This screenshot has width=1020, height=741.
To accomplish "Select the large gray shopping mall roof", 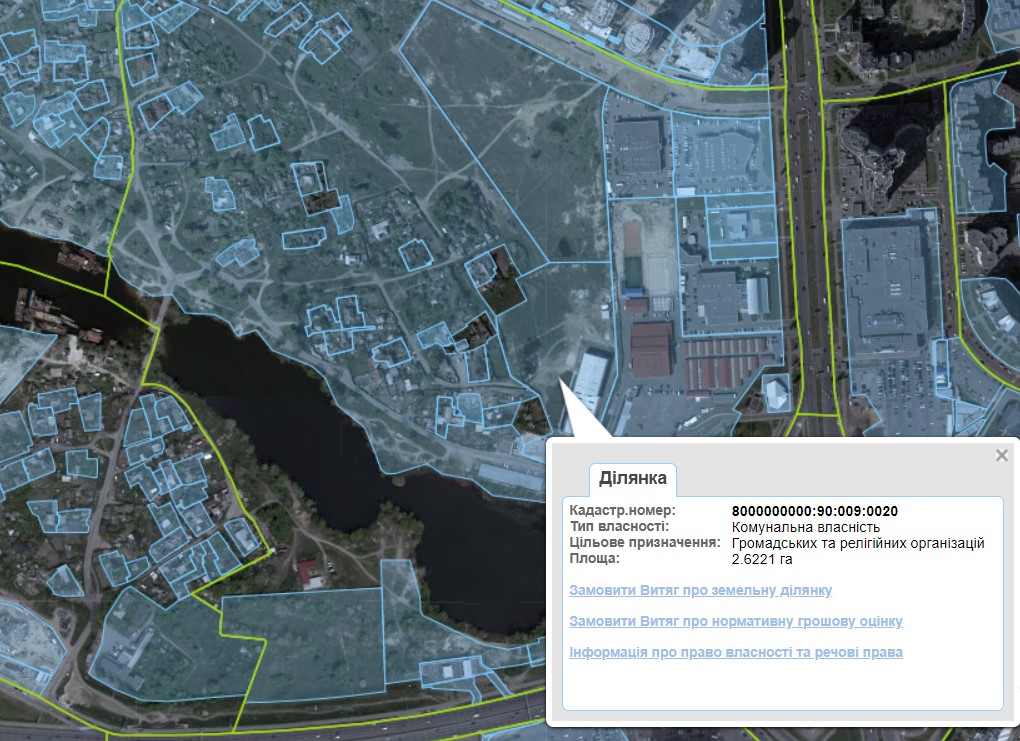I will coord(889,285).
